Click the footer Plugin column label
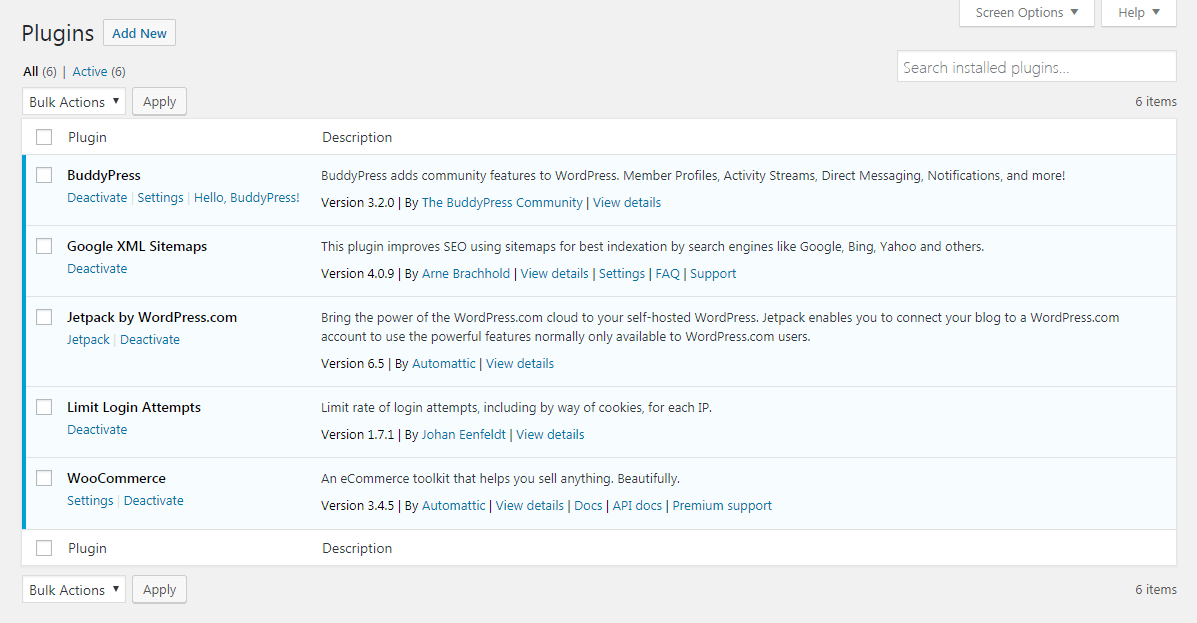The width and height of the screenshot is (1197, 623). click(87, 548)
